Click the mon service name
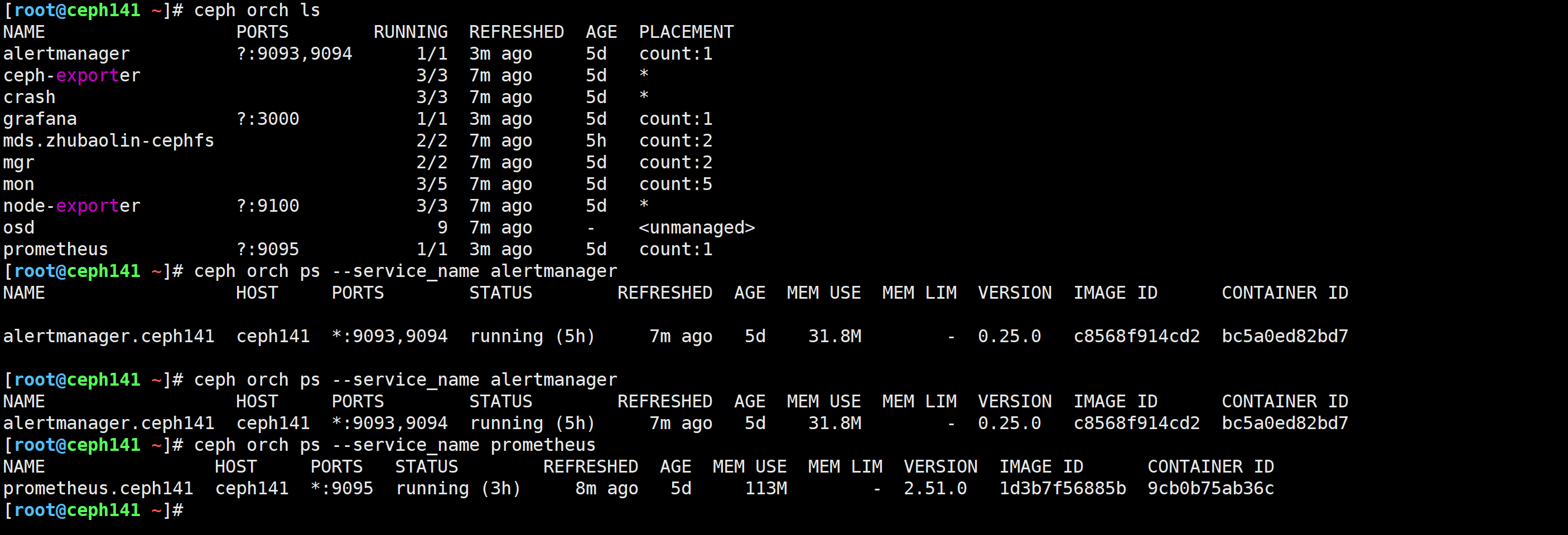This screenshot has height=535, width=1568. pos(19,185)
